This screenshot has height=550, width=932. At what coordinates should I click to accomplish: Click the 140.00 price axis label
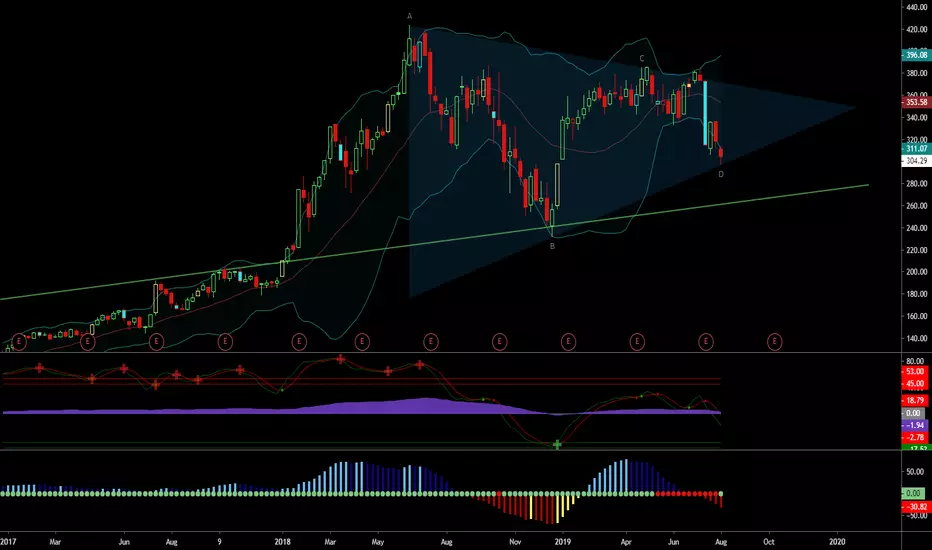(x=917, y=338)
